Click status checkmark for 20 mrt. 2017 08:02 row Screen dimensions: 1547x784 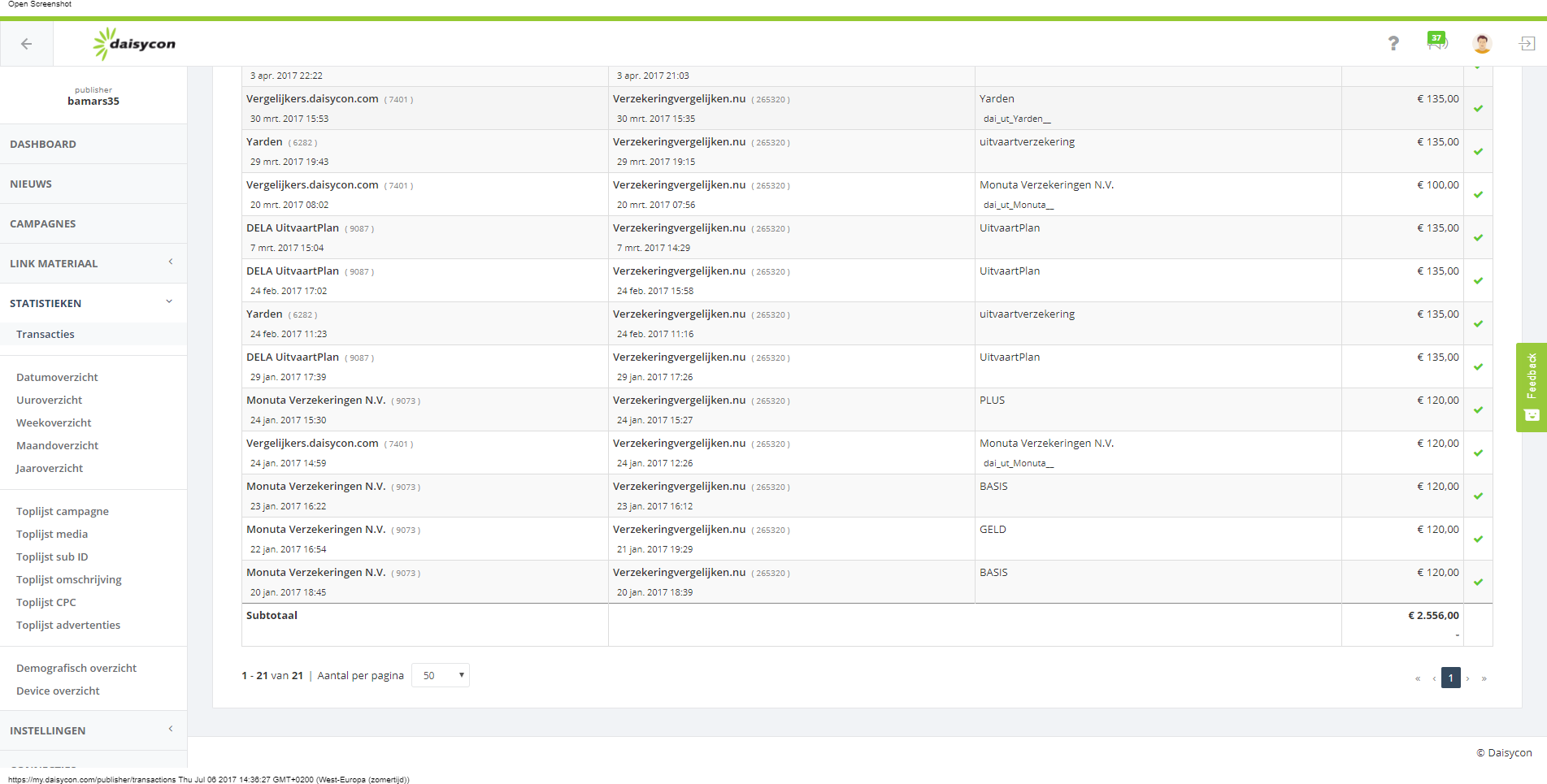coord(1478,195)
